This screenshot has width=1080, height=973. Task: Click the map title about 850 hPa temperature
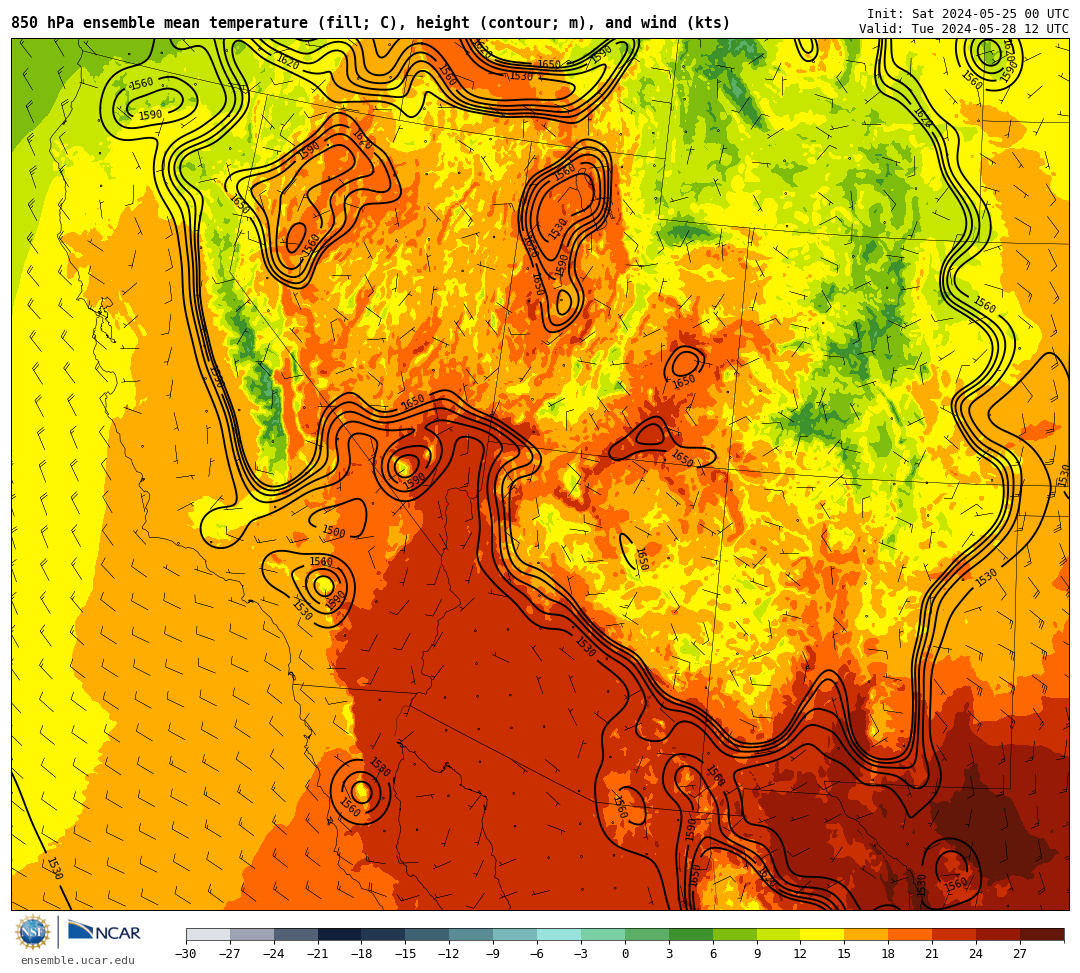coord(371,23)
